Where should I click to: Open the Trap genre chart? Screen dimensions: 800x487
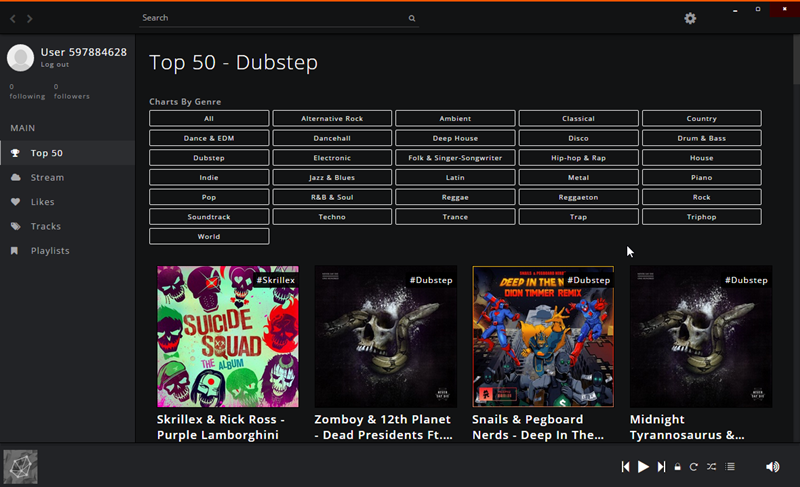pos(579,217)
